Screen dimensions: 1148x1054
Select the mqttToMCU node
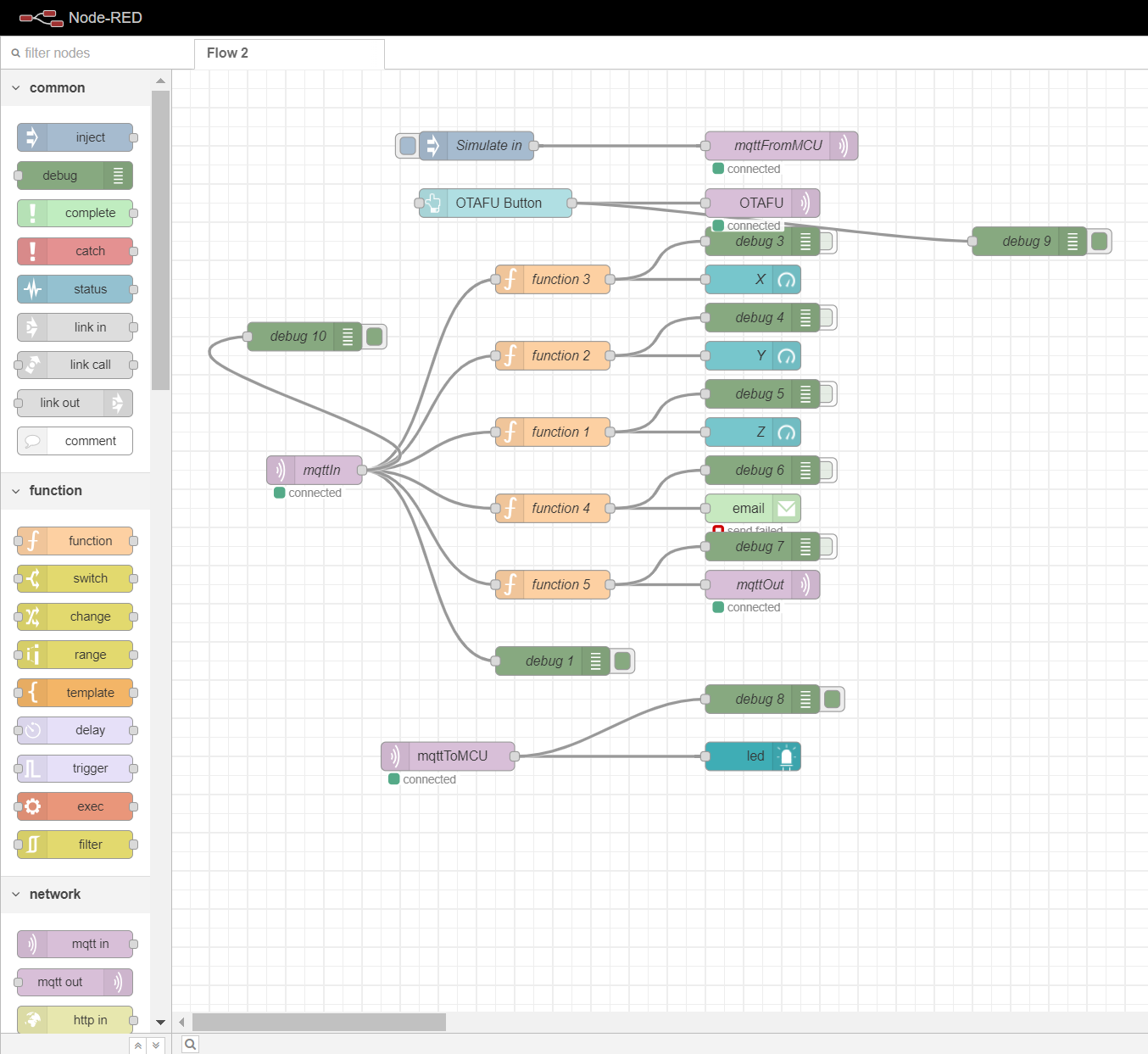[x=448, y=756]
